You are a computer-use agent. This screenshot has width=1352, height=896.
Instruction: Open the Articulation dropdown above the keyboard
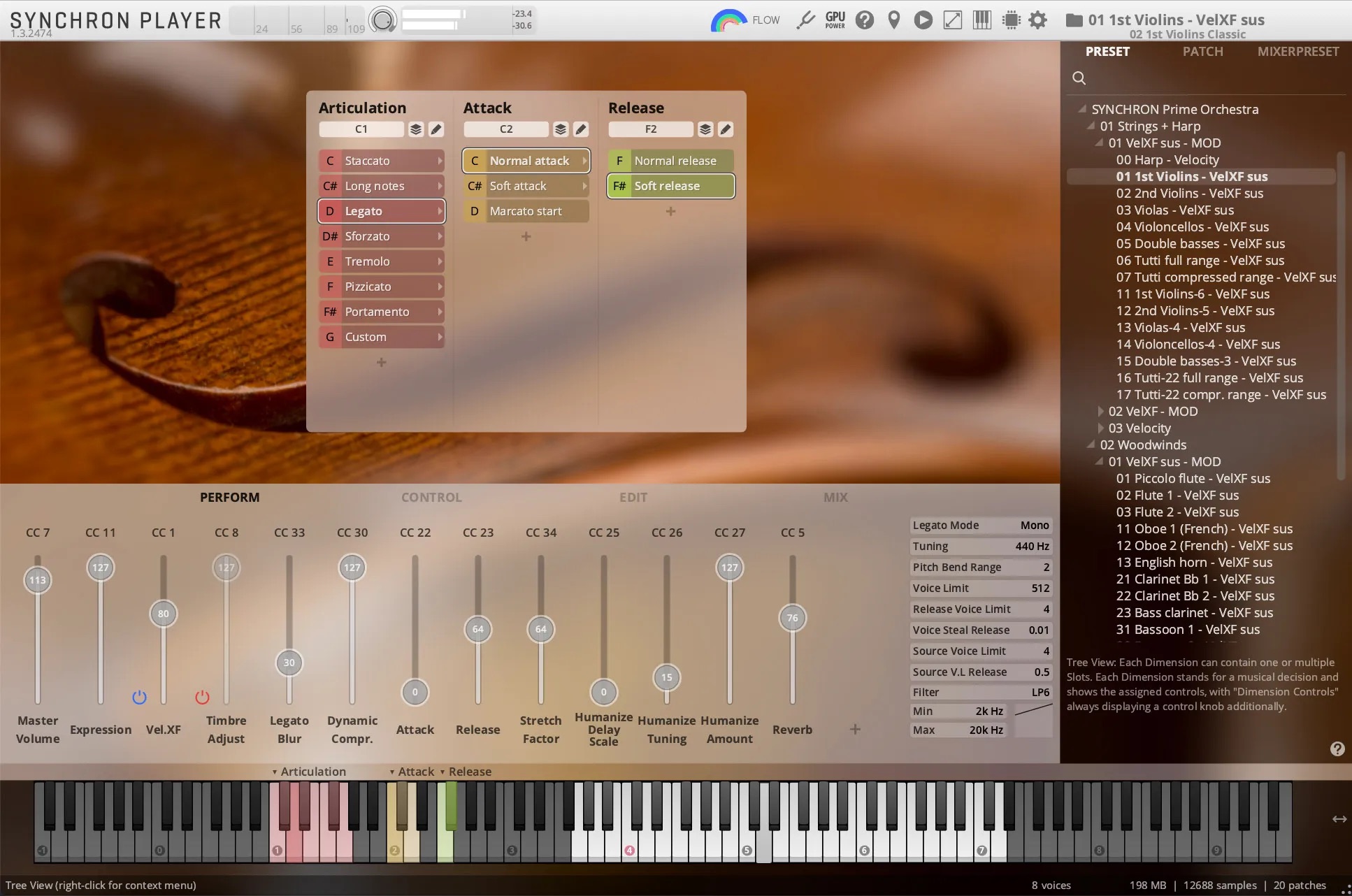click(310, 771)
